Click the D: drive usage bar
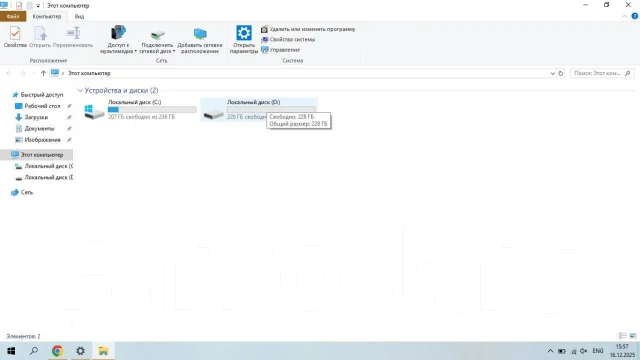Screen dimensions: 640x360 (x=271, y=109)
